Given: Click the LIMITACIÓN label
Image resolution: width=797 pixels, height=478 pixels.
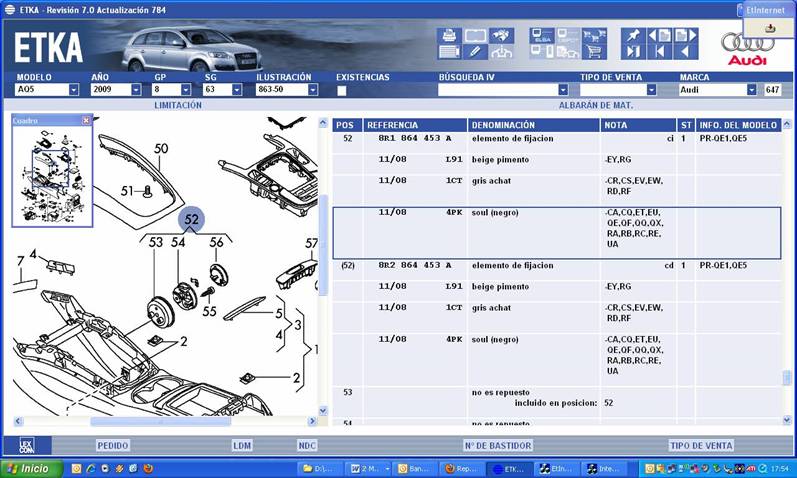Looking at the screenshot, I should (x=178, y=105).
